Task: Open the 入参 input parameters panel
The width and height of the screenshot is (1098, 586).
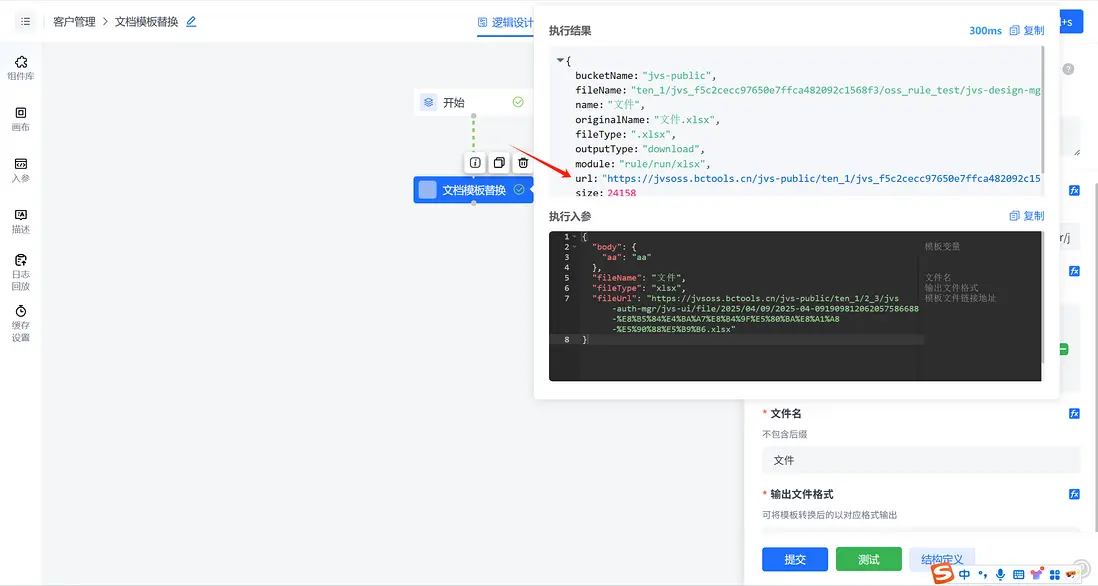Action: point(20,170)
